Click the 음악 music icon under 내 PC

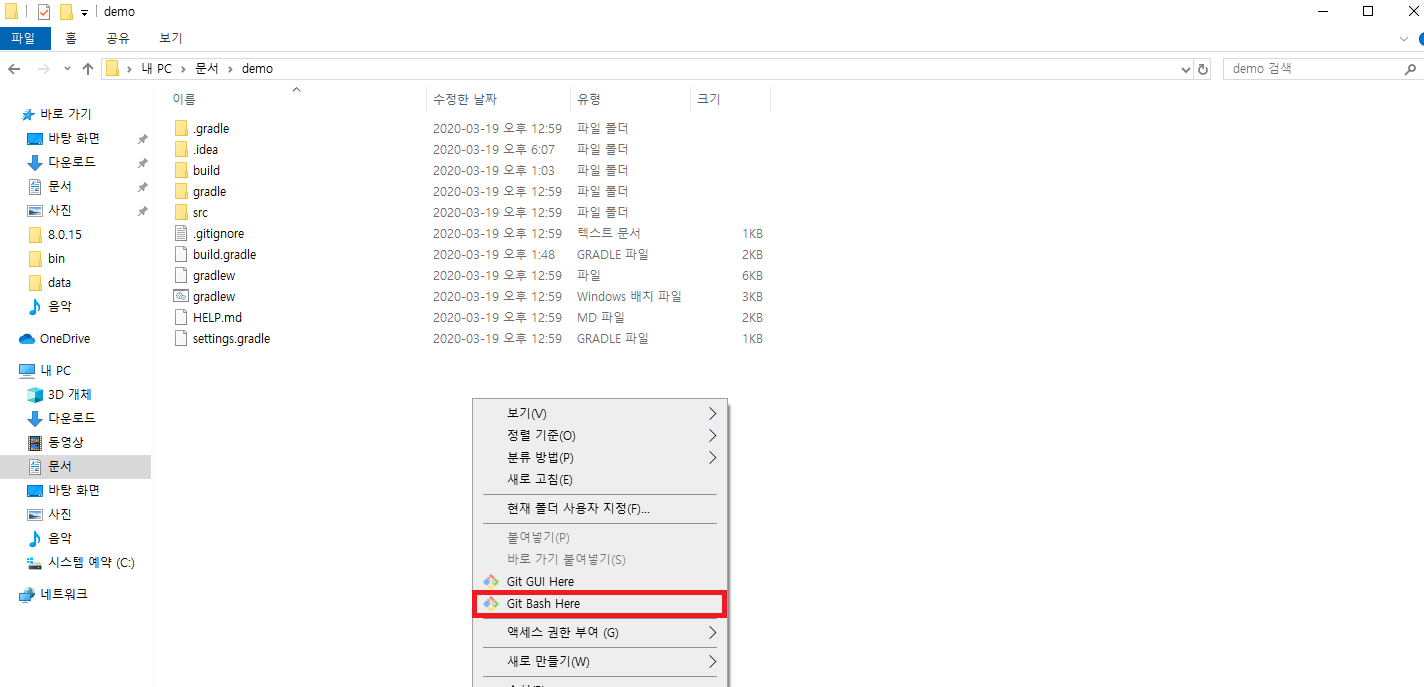click(x=35, y=538)
